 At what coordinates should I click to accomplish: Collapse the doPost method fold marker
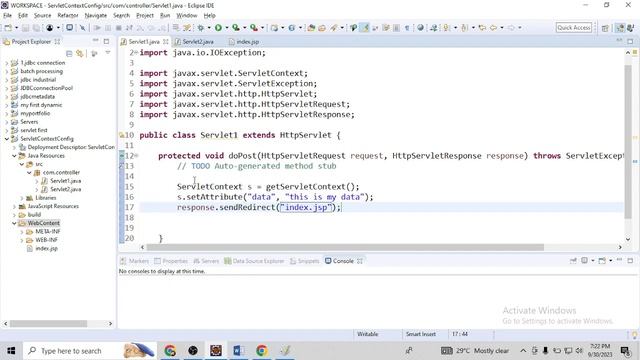pyautogui.click(x=136, y=156)
